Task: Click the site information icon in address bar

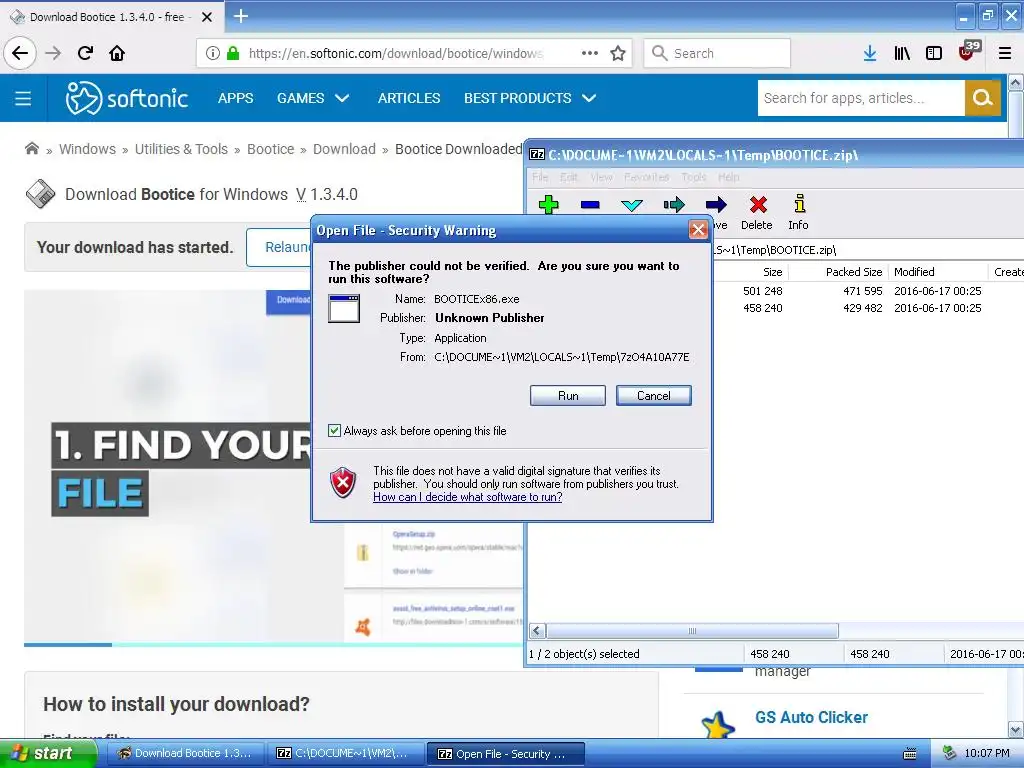Action: pos(212,53)
